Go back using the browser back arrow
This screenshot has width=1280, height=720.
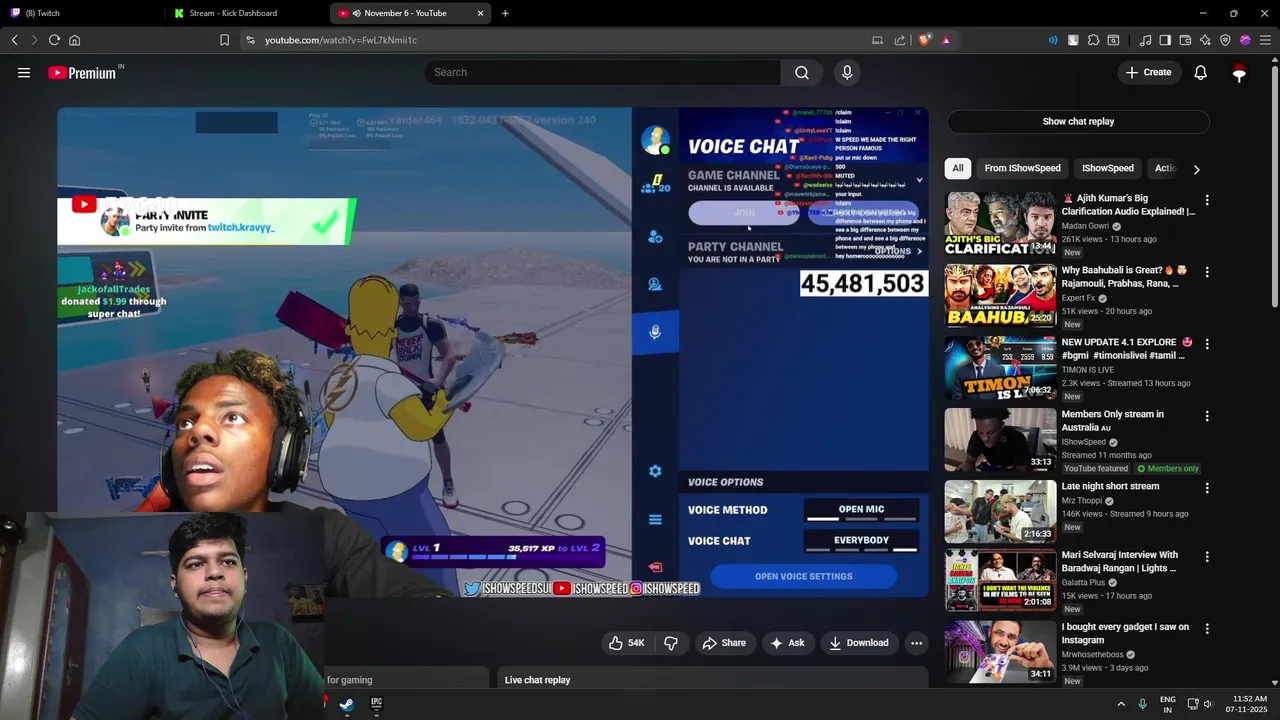[x=14, y=40]
